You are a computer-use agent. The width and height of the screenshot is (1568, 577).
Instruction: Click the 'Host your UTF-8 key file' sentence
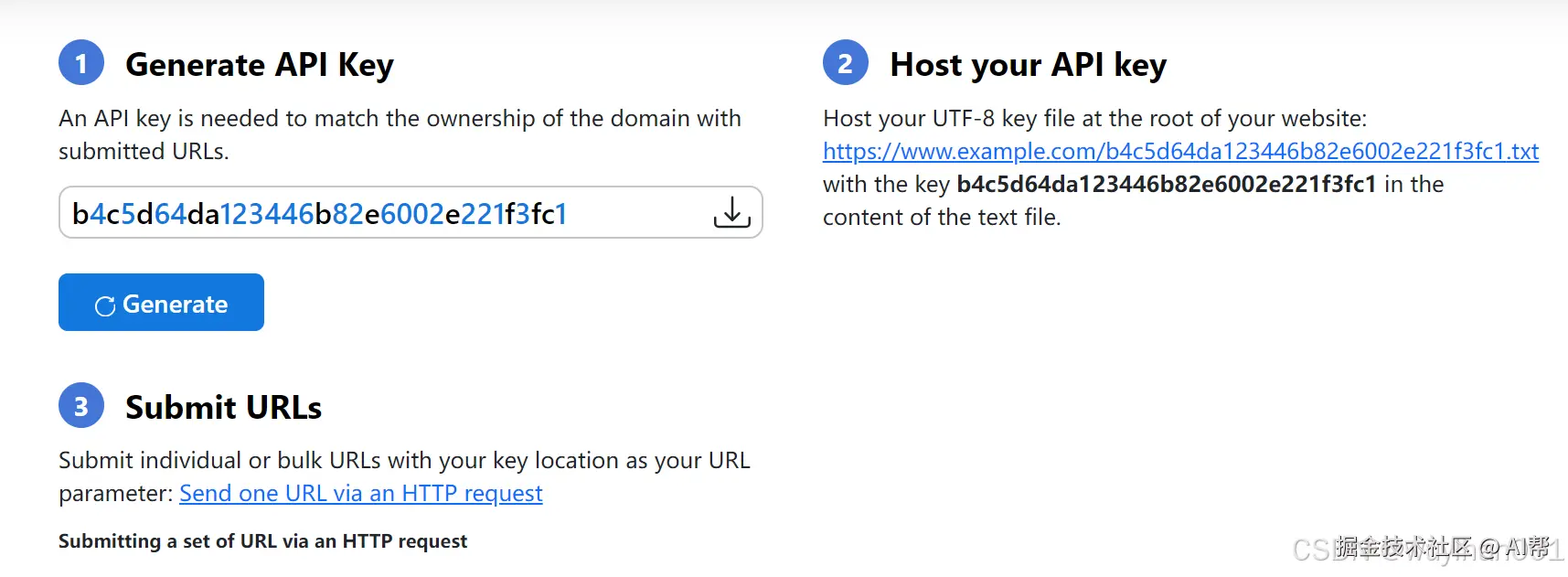pyautogui.click(x=1094, y=119)
